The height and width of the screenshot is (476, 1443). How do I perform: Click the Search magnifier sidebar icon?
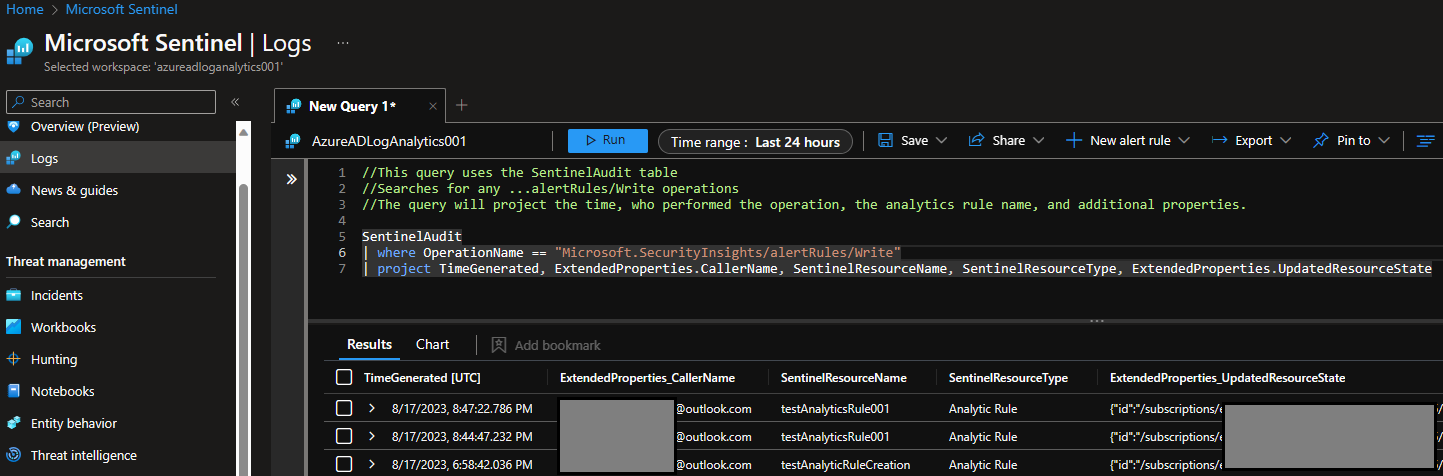click(x=14, y=222)
